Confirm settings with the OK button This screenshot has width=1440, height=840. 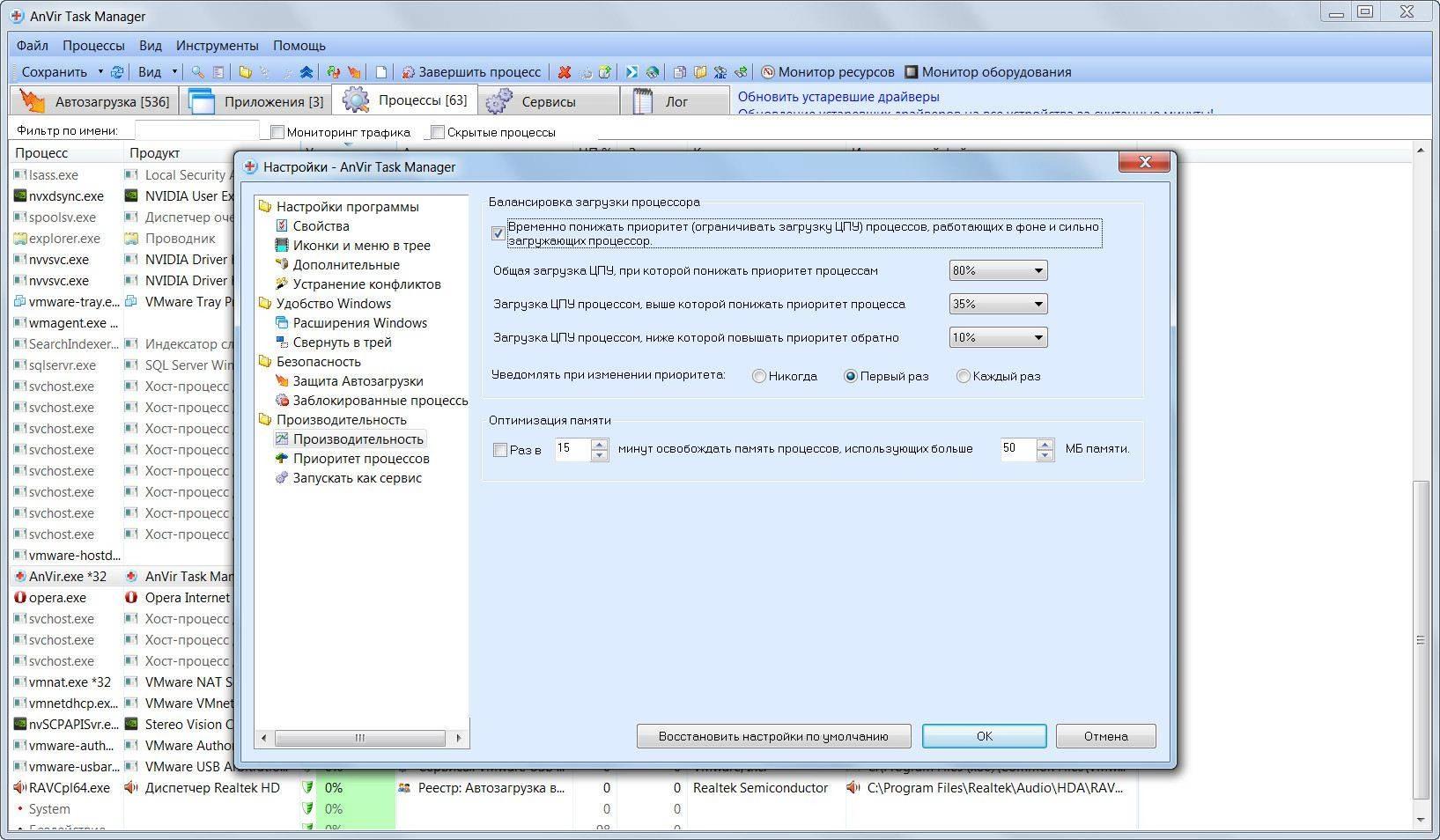tap(985, 736)
